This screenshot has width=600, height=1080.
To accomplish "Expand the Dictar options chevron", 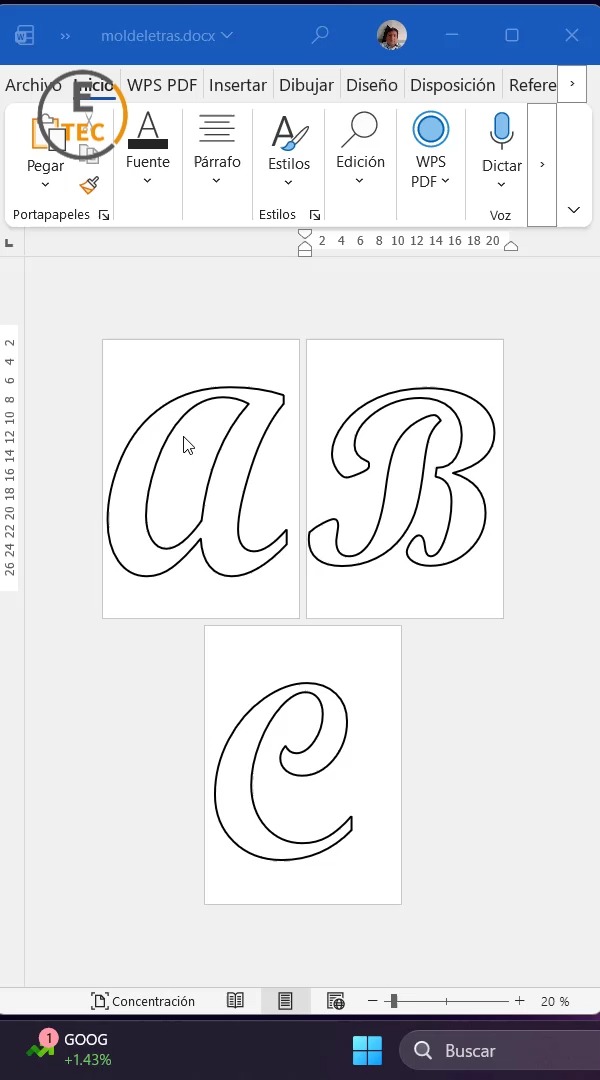I will pyautogui.click(x=501, y=185).
